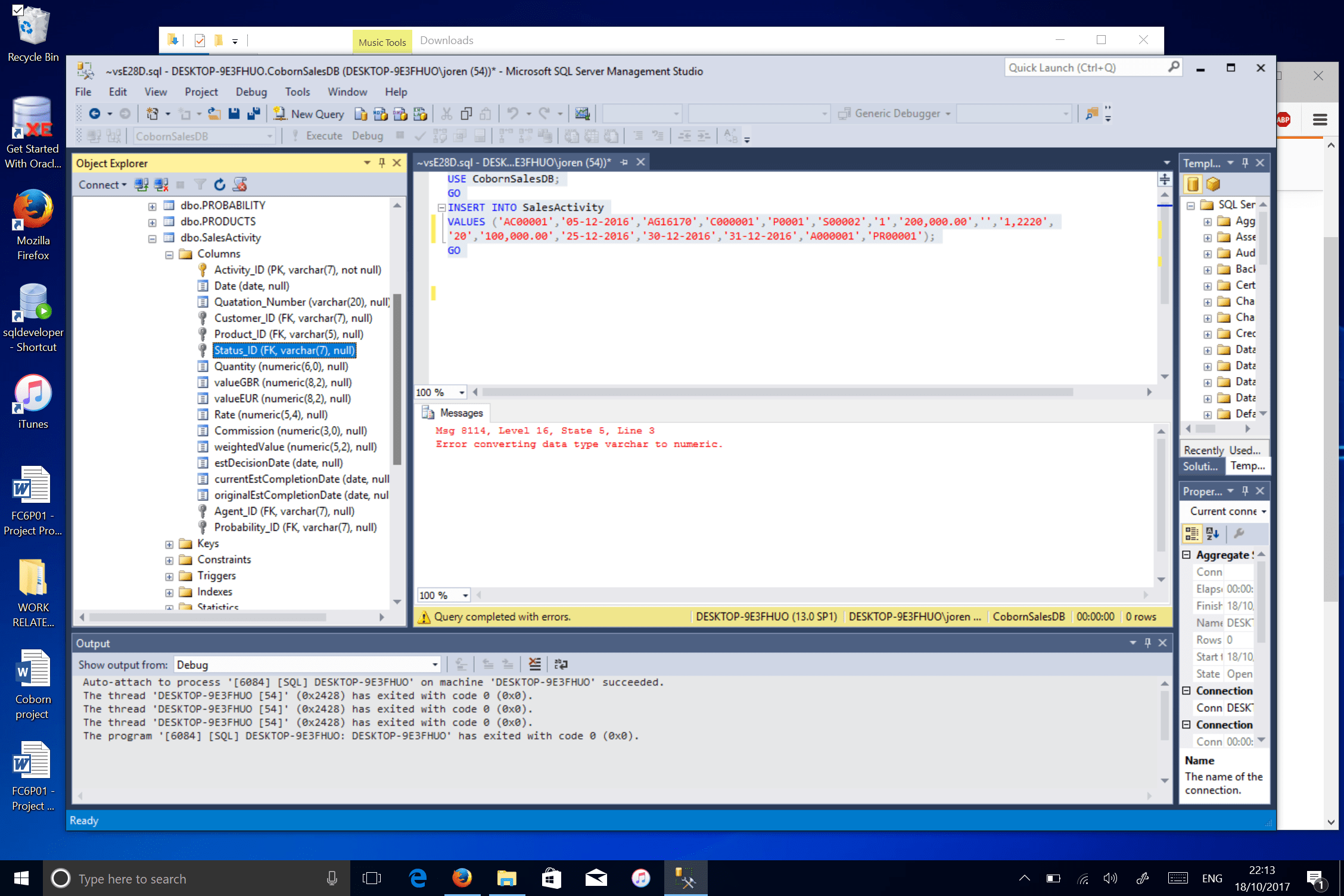Click the Save All icon in toolbar
1344x896 pixels.
point(254,114)
